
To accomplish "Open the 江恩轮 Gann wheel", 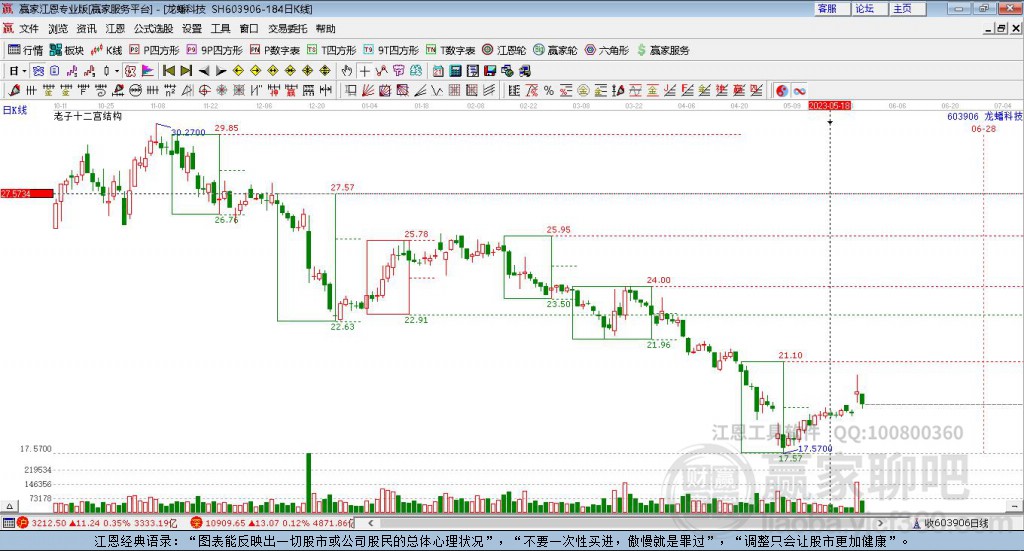I will [504, 50].
